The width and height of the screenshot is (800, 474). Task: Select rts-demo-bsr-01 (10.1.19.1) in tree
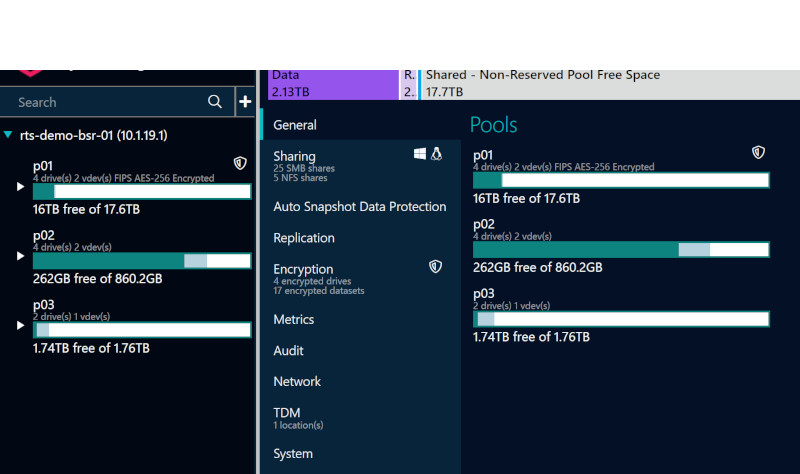tap(93, 135)
